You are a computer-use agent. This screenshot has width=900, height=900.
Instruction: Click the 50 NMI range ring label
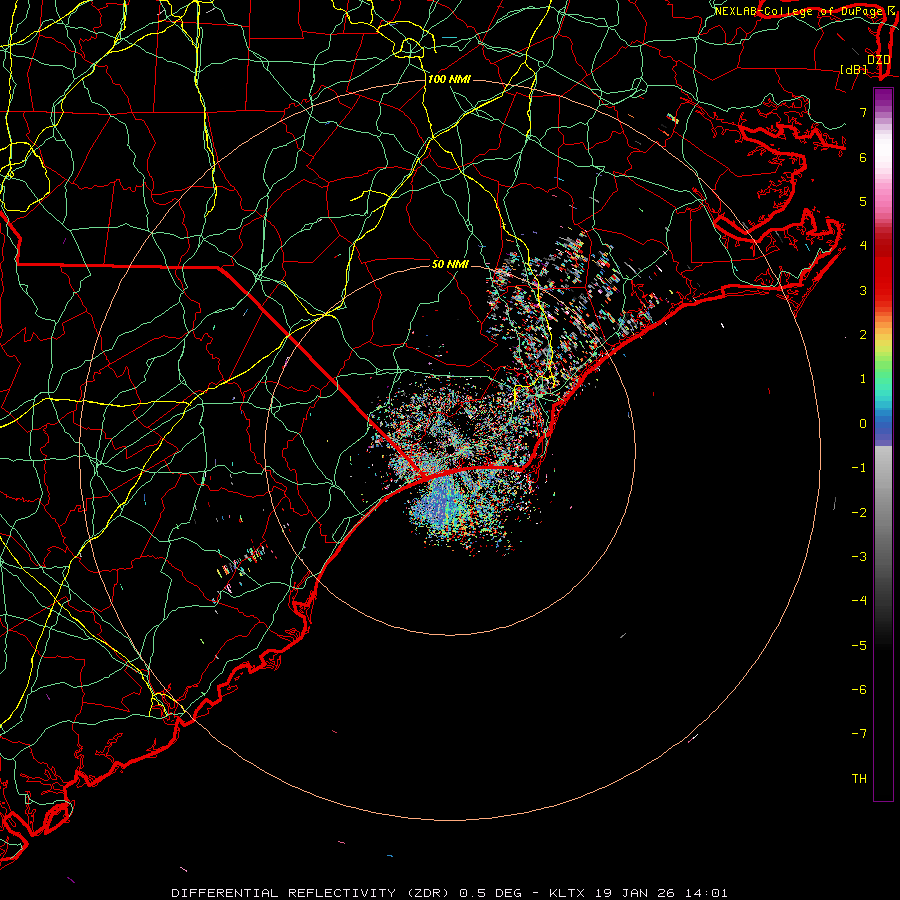tap(450, 264)
